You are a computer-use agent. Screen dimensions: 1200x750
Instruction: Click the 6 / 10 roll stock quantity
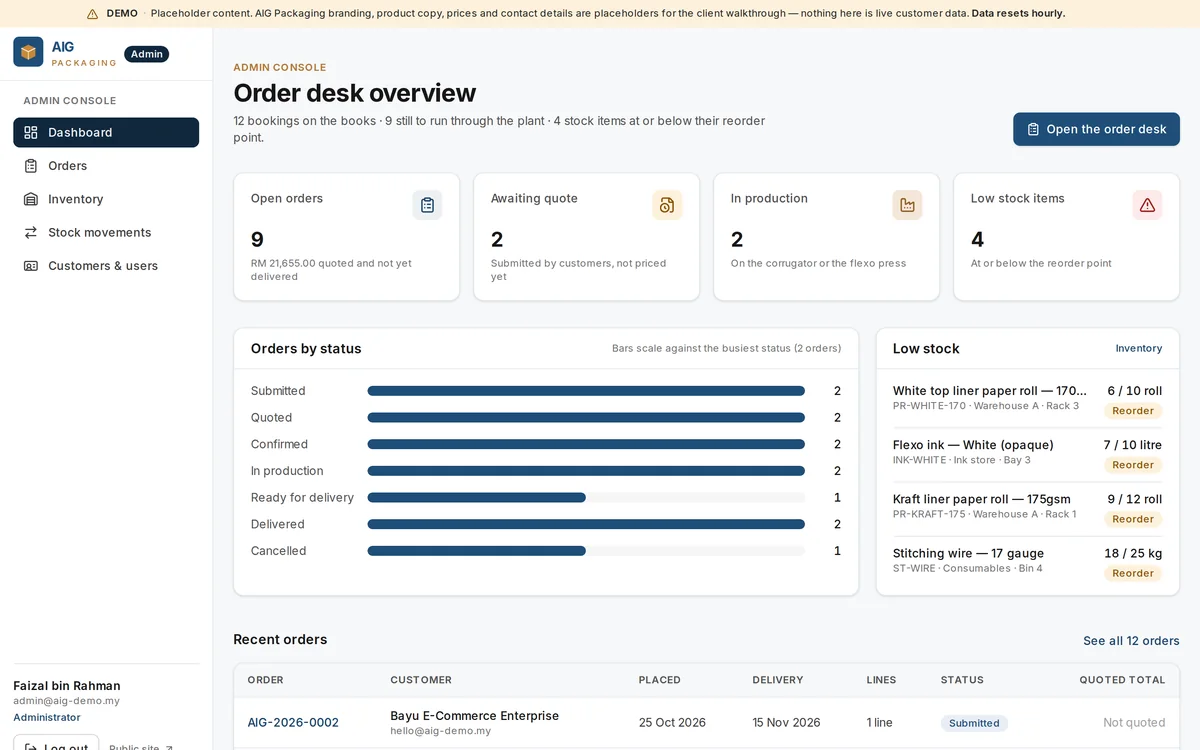point(1134,391)
